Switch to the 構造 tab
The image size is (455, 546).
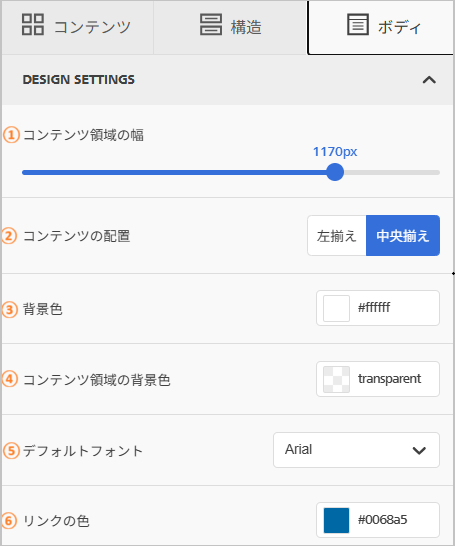tap(230, 28)
